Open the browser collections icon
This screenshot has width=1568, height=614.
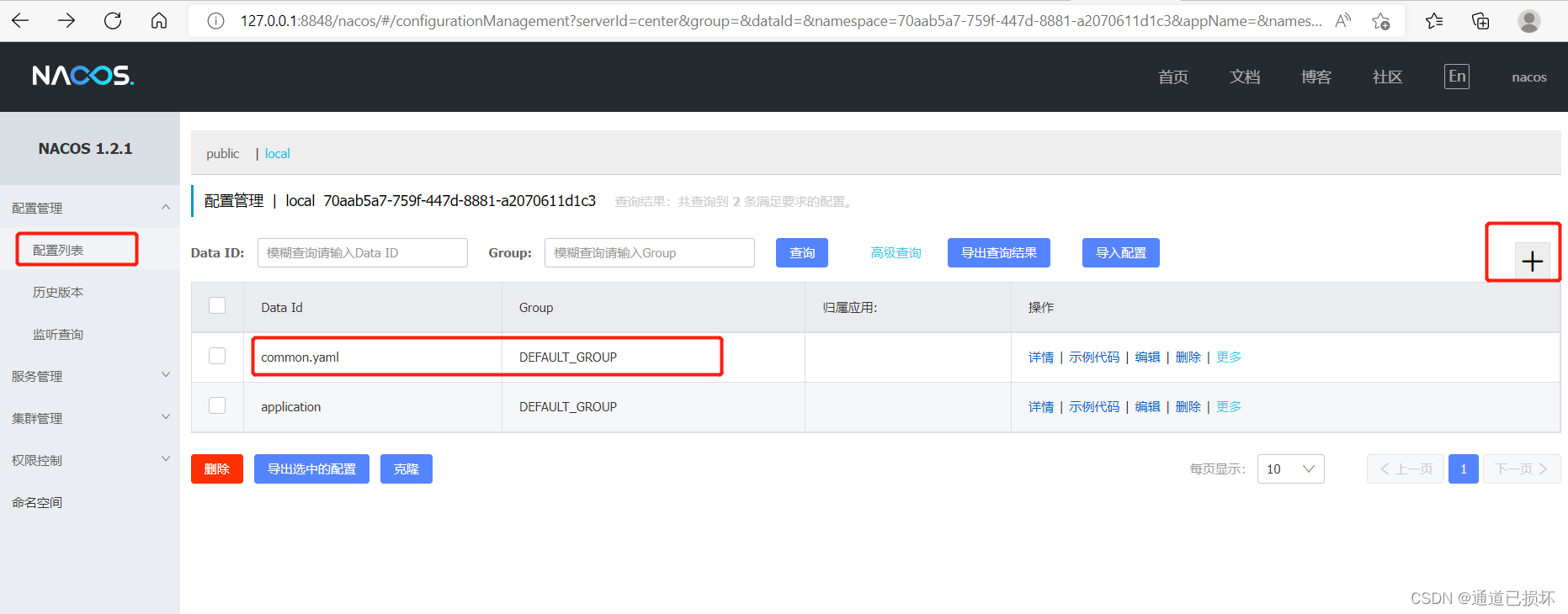[1480, 21]
